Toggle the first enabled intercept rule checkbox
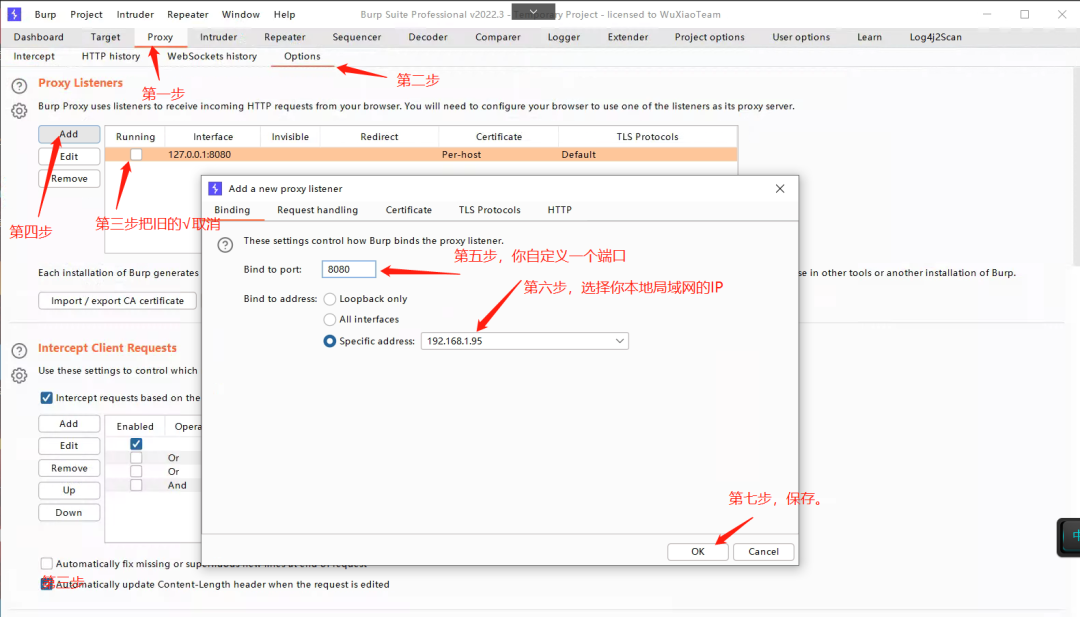 coord(136,444)
